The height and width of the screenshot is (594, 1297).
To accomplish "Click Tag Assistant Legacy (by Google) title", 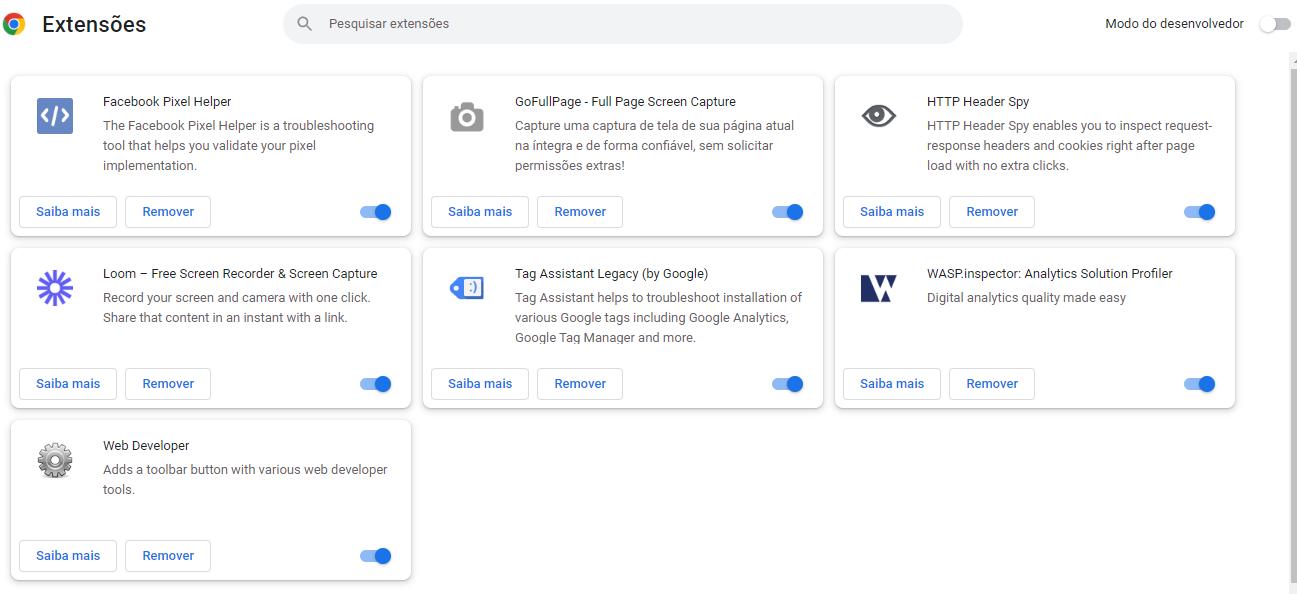I will tap(611, 274).
